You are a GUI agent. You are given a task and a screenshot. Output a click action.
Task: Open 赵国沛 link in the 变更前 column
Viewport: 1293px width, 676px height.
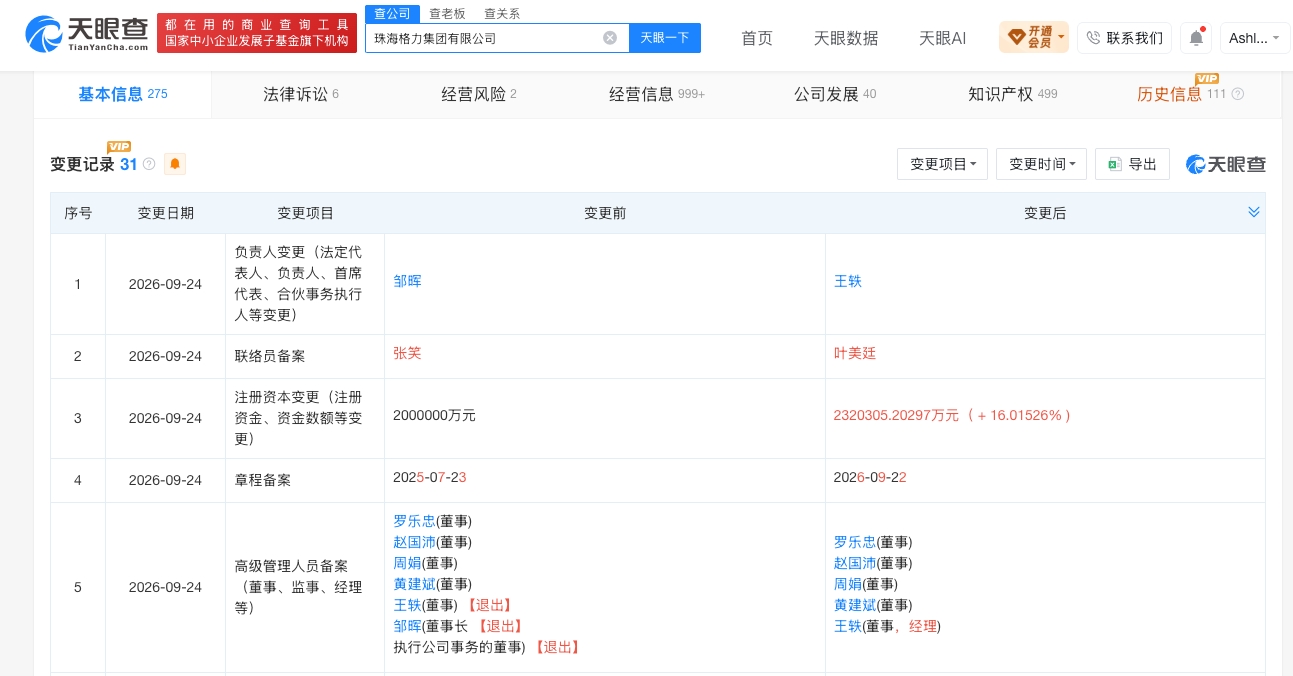point(414,542)
